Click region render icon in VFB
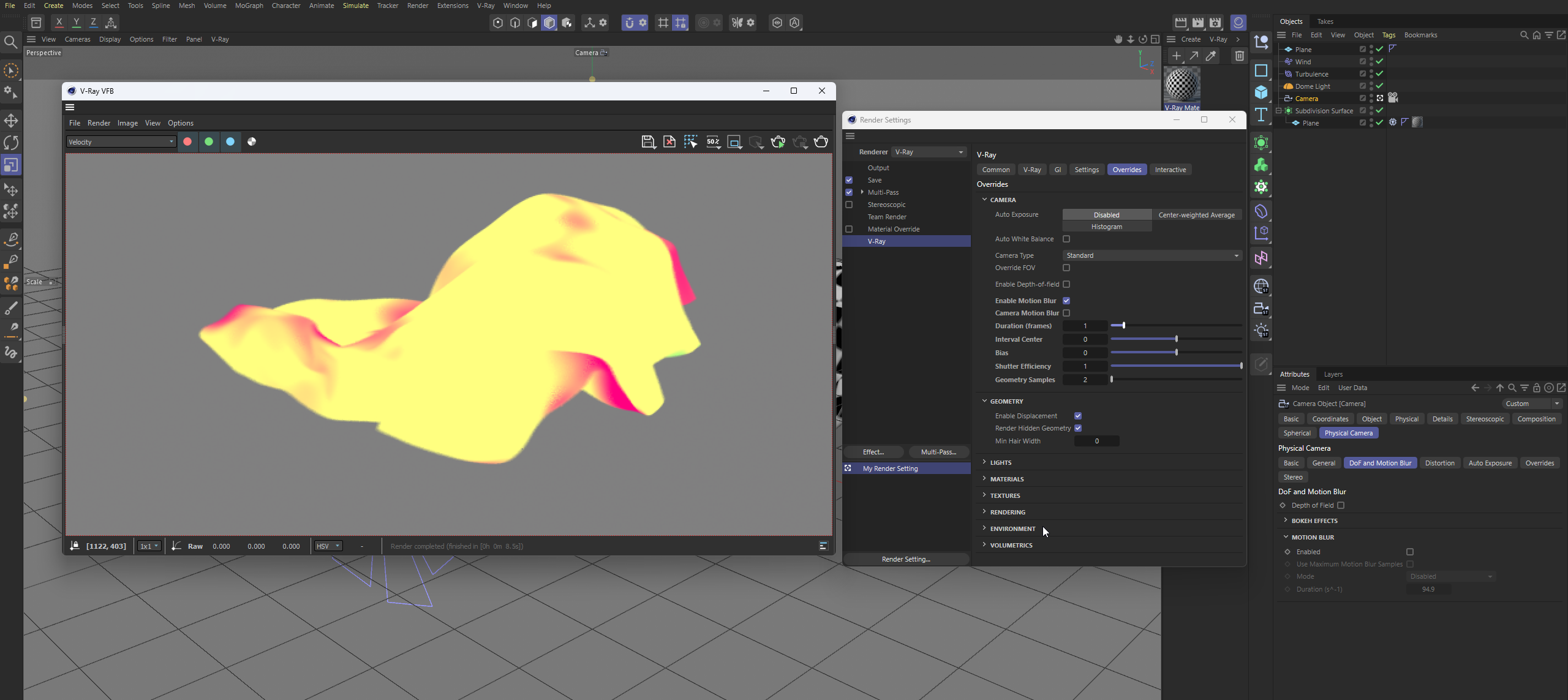Viewport: 1568px width, 700px height. [x=734, y=142]
